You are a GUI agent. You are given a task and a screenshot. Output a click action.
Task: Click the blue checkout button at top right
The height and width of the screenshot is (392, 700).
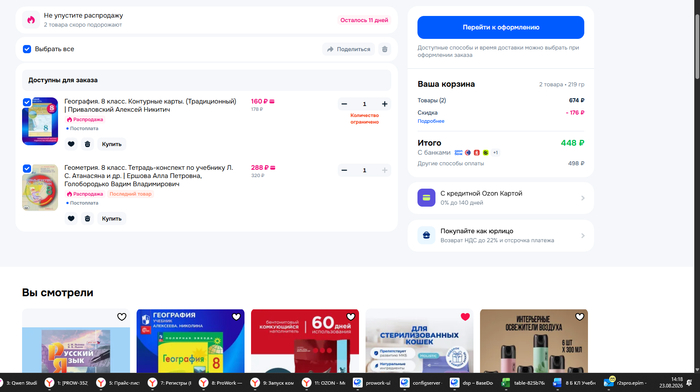500,27
